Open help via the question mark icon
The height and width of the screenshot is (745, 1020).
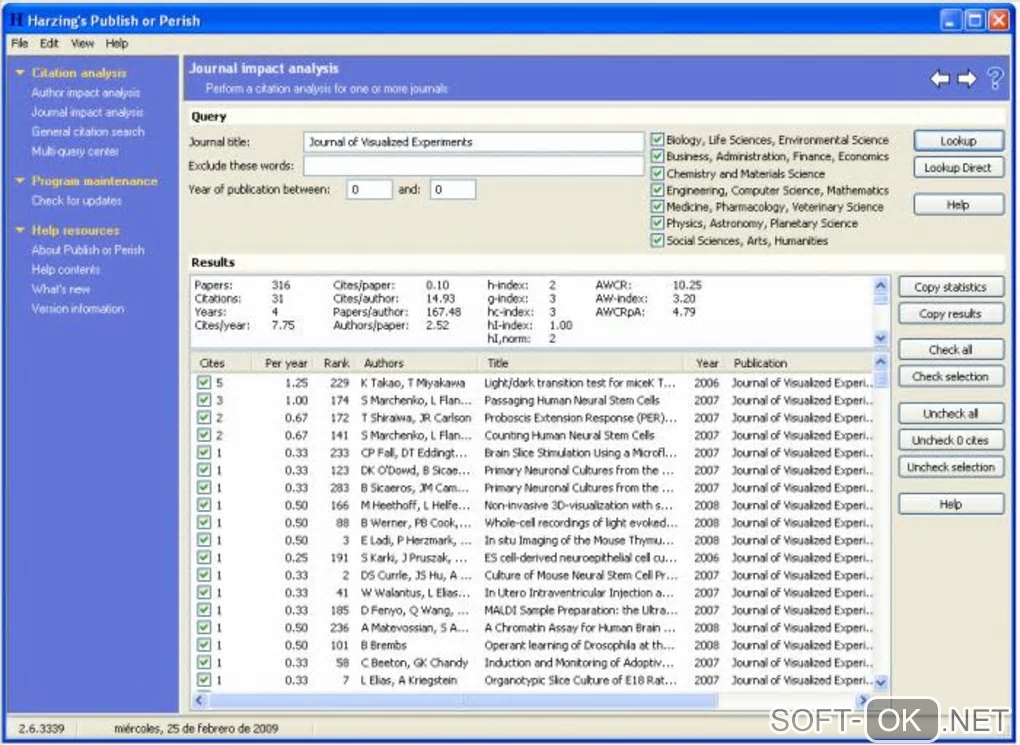pyautogui.click(x=995, y=79)
